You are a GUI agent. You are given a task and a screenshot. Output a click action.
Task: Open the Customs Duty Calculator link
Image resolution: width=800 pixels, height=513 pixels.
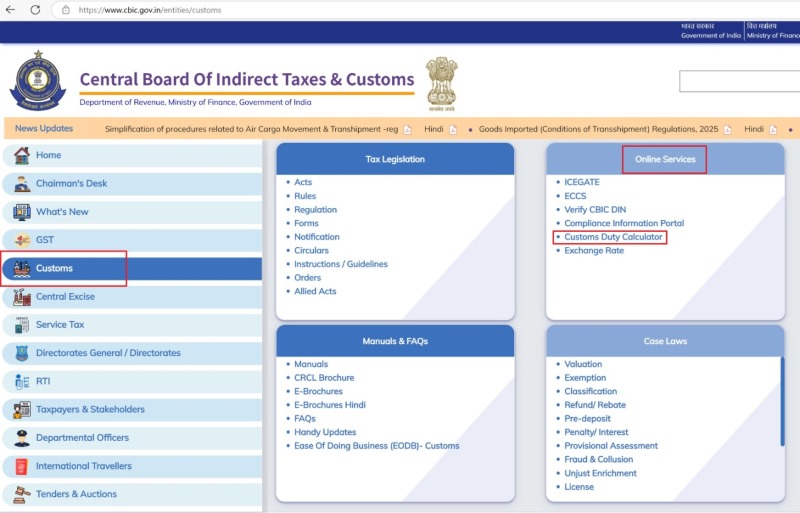(x=613, y=237)
